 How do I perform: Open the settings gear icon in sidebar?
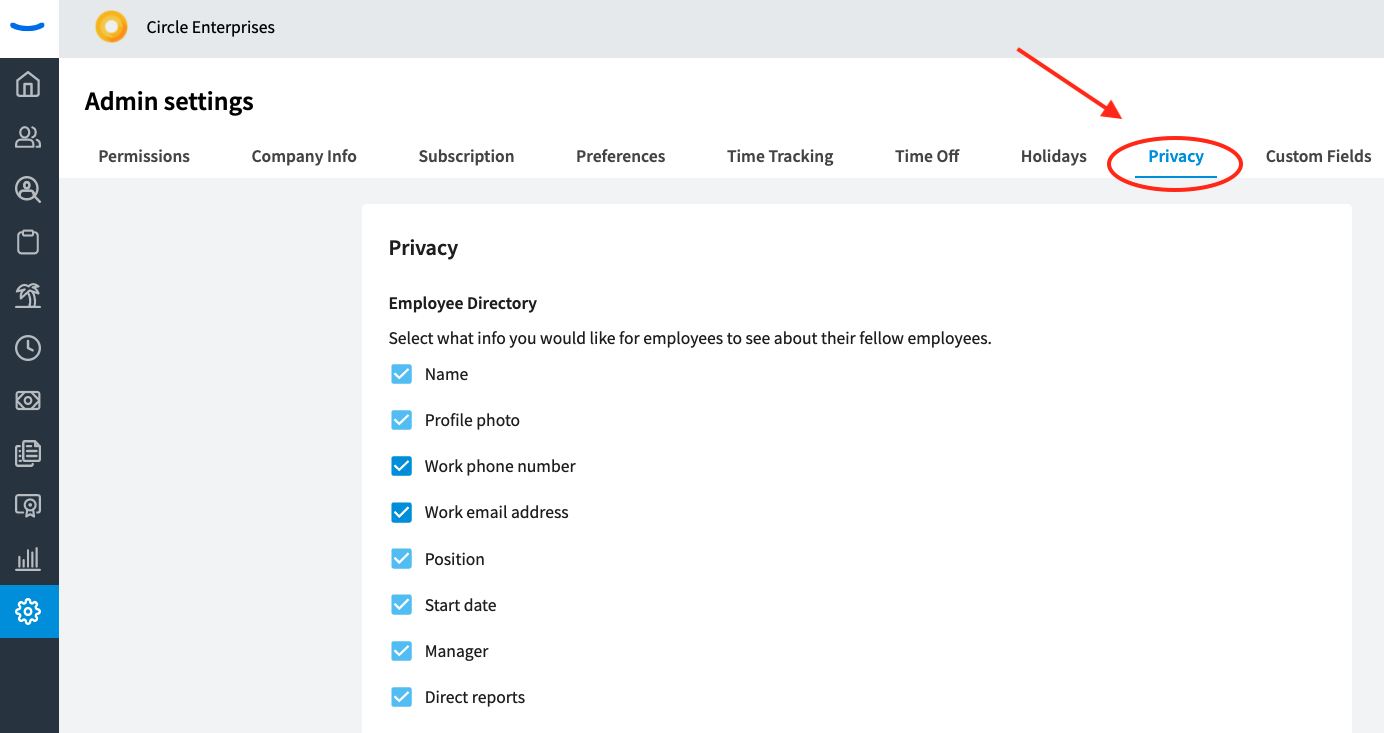coord(28,611)
